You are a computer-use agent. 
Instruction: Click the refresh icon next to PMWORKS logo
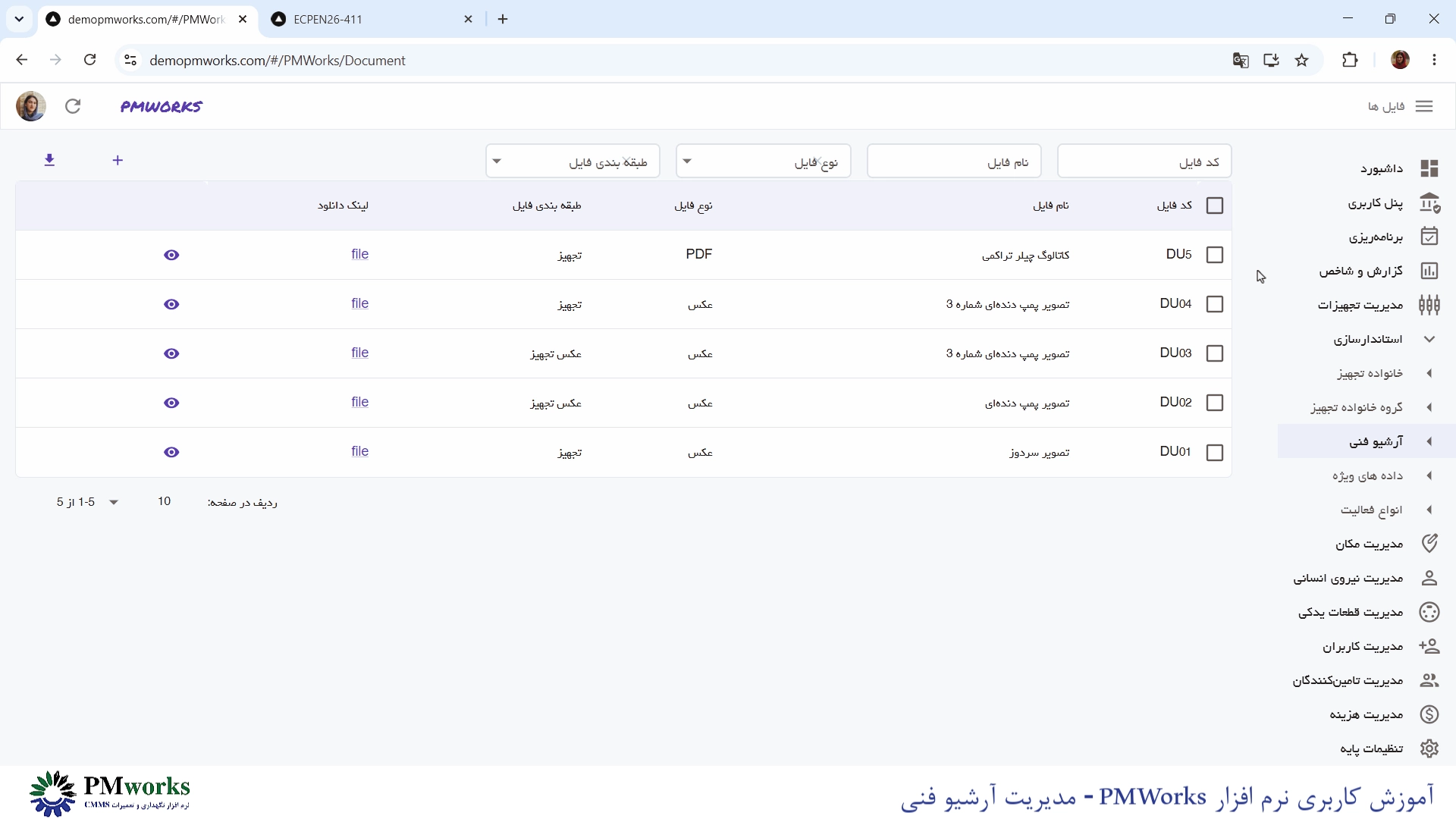point(73,106)
